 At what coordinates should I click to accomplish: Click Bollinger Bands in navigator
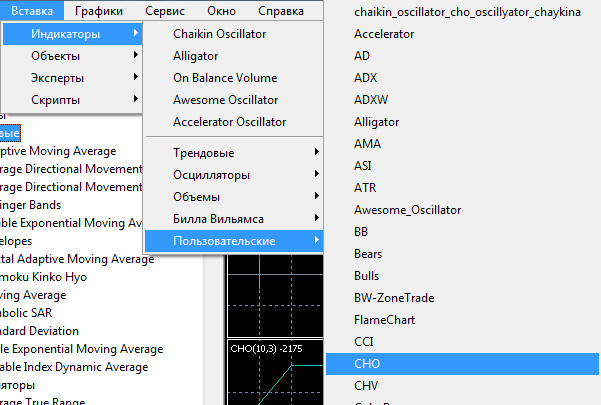click(x=31, y=205)
